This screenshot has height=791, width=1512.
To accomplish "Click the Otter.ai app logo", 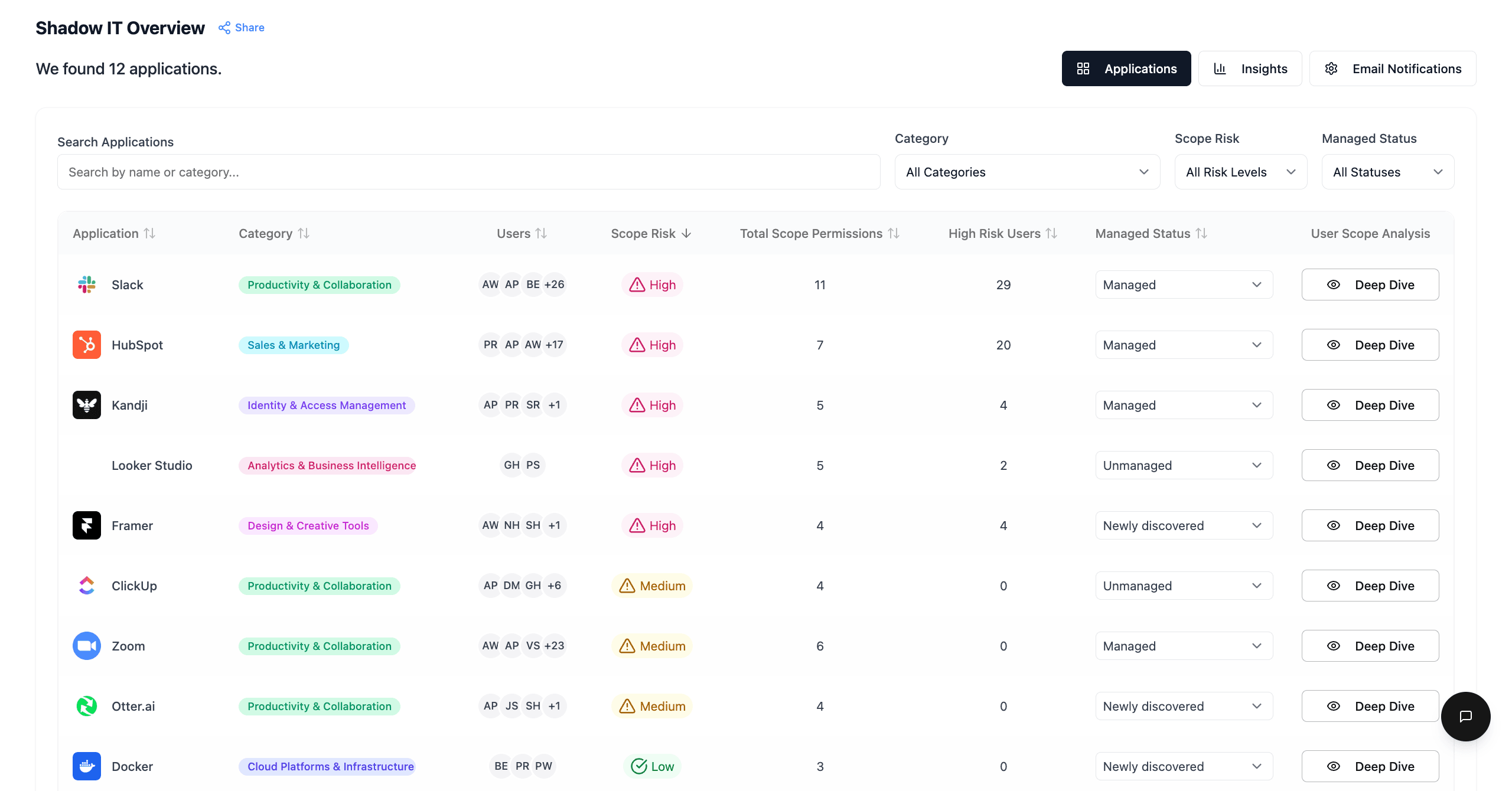I will pyautogui.click(x=87, y=706).
